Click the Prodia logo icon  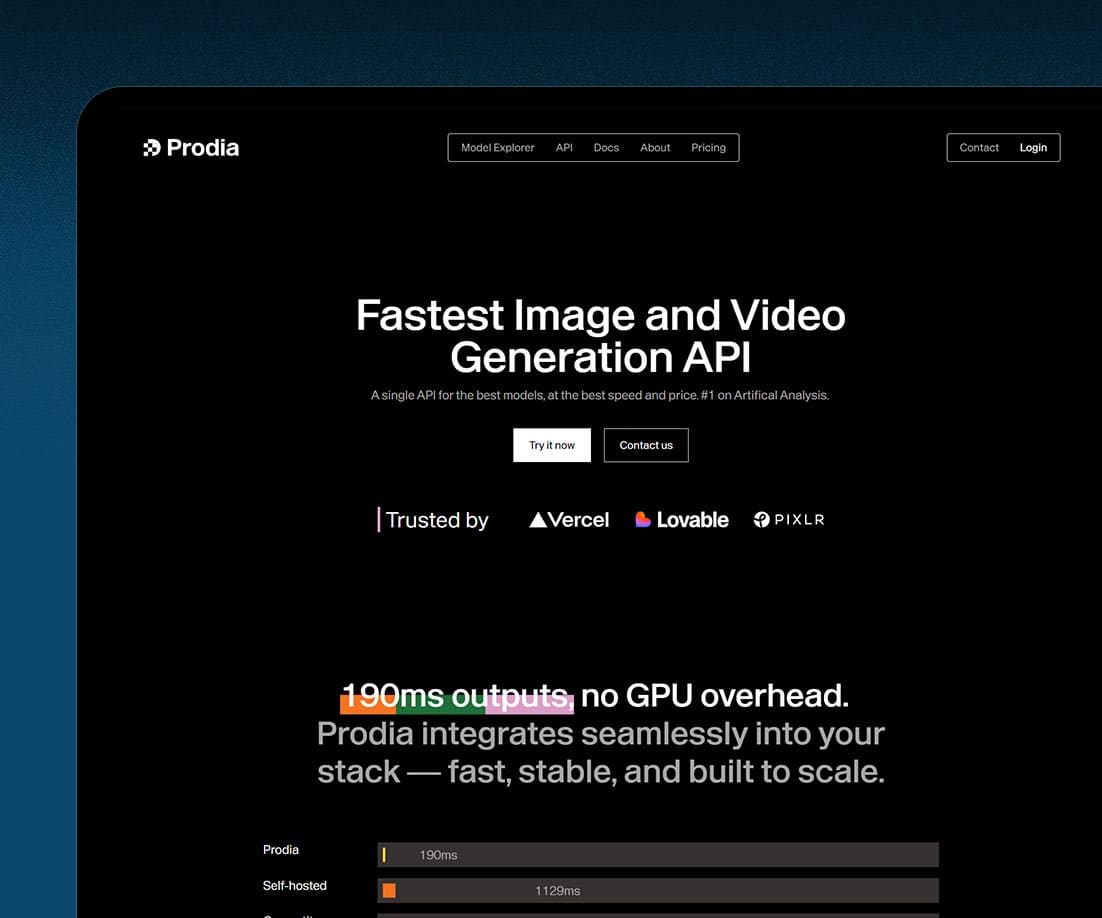coord(152,148)
